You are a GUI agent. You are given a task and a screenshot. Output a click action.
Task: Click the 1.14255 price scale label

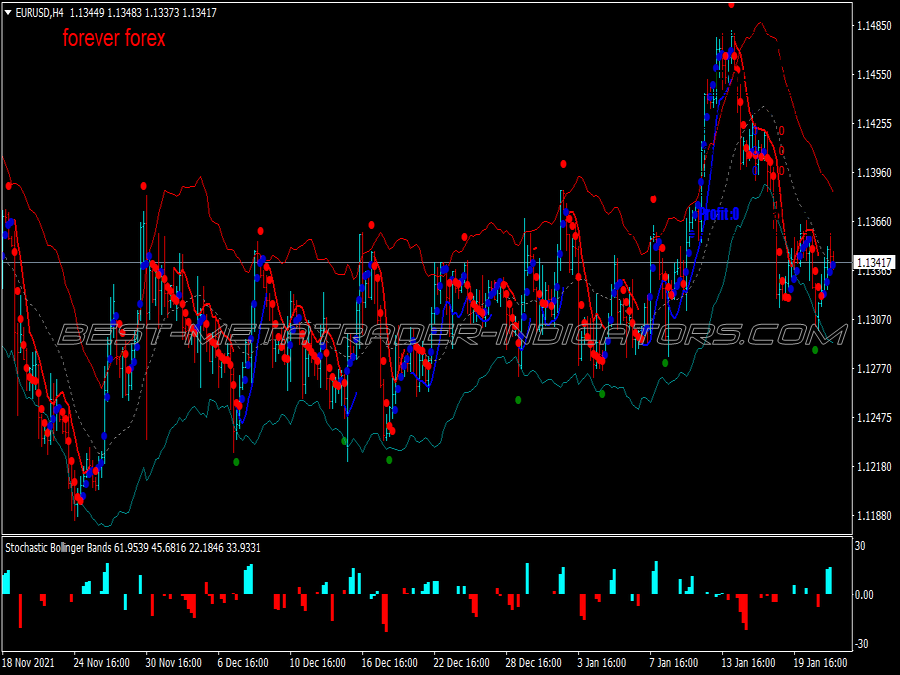(874, 123)
